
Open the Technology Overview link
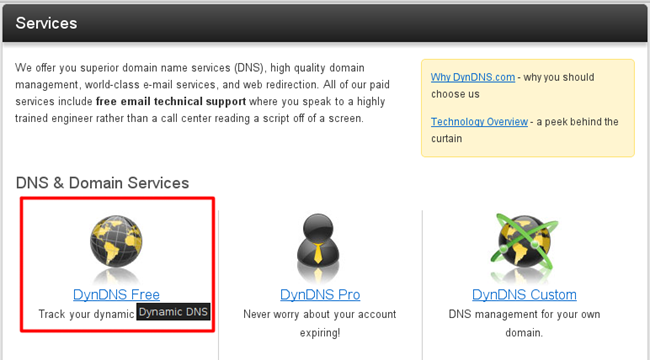click(479, 122)
